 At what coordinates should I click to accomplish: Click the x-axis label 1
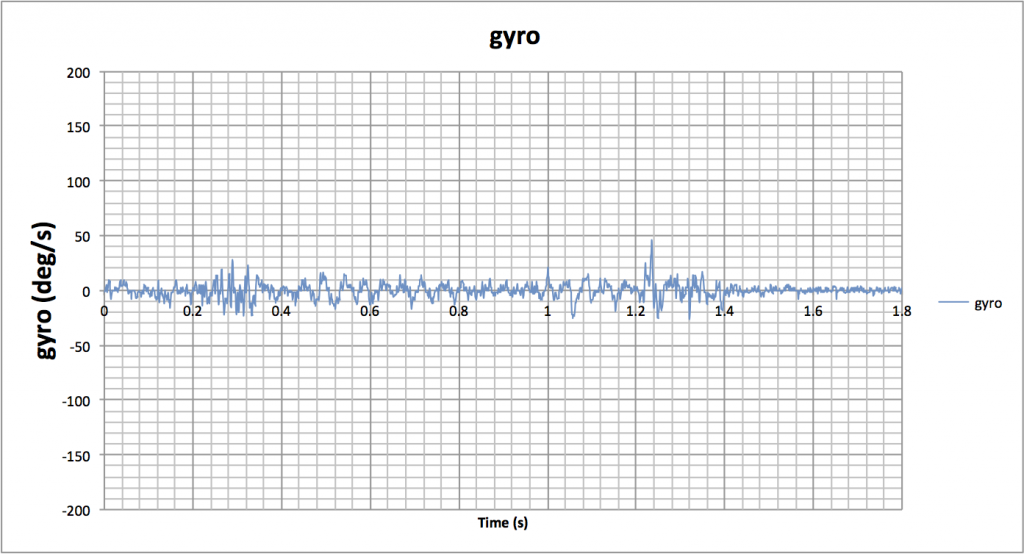point(547,312)
